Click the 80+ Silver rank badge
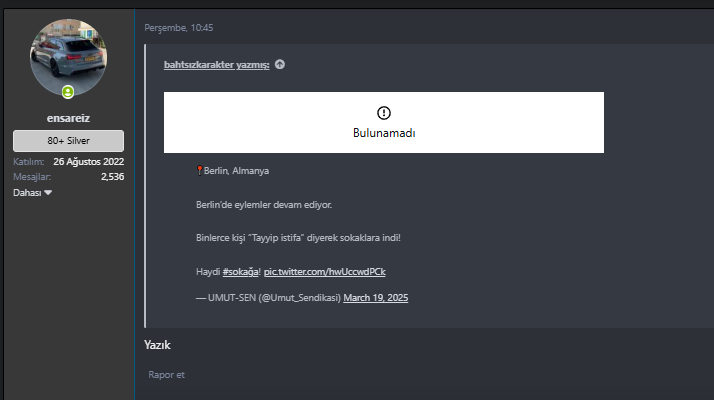Viewport: 714px width, 400px height. click(x=68, y=141)
